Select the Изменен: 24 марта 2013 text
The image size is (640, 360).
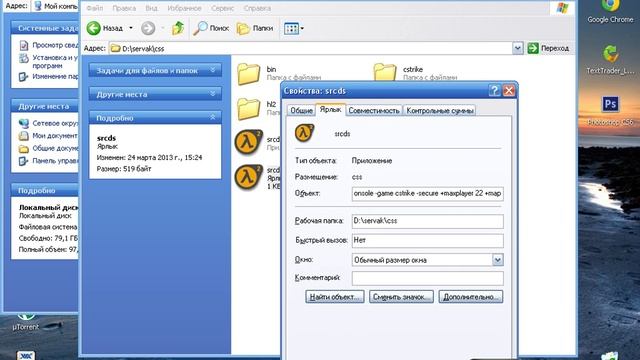coord(149,158)
